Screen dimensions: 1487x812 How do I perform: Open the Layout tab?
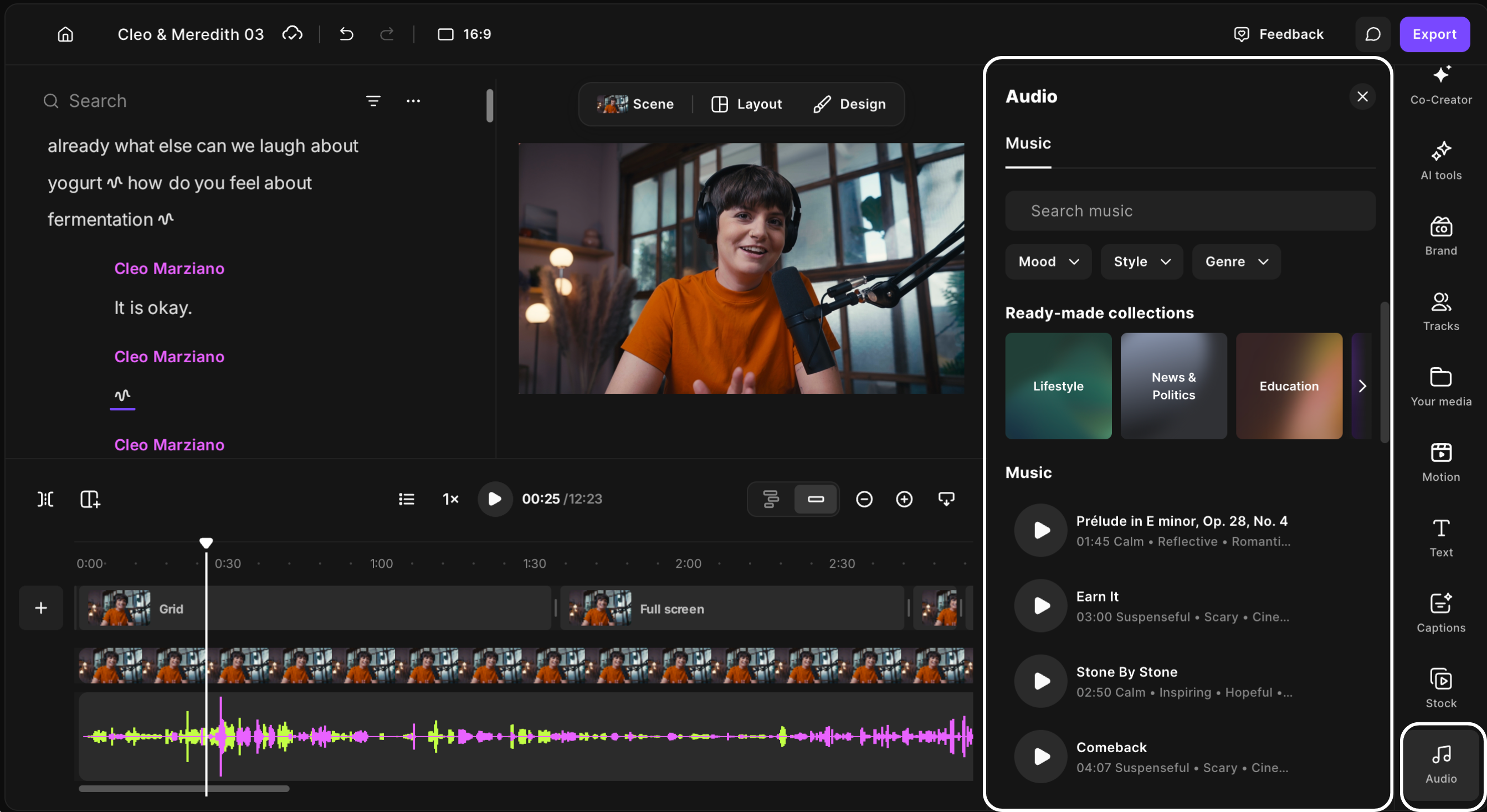point(746,104)
